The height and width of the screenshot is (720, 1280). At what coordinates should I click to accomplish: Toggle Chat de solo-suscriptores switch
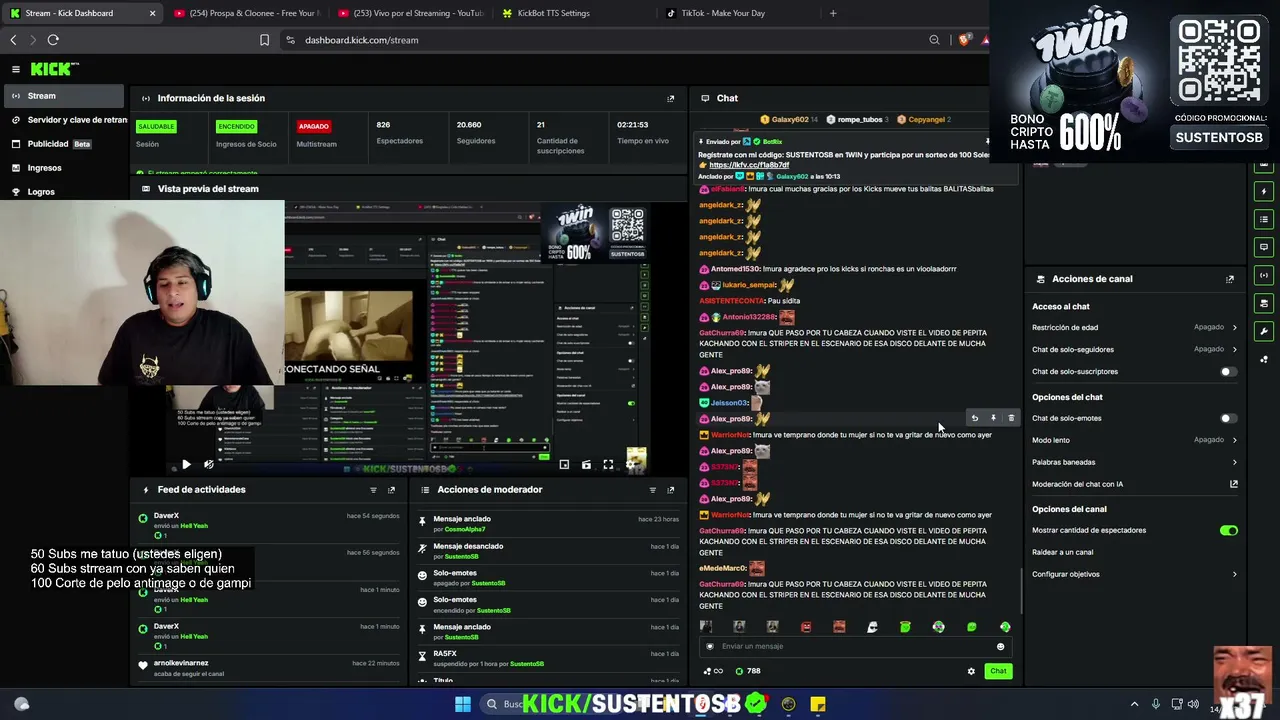coord(1228,372)
